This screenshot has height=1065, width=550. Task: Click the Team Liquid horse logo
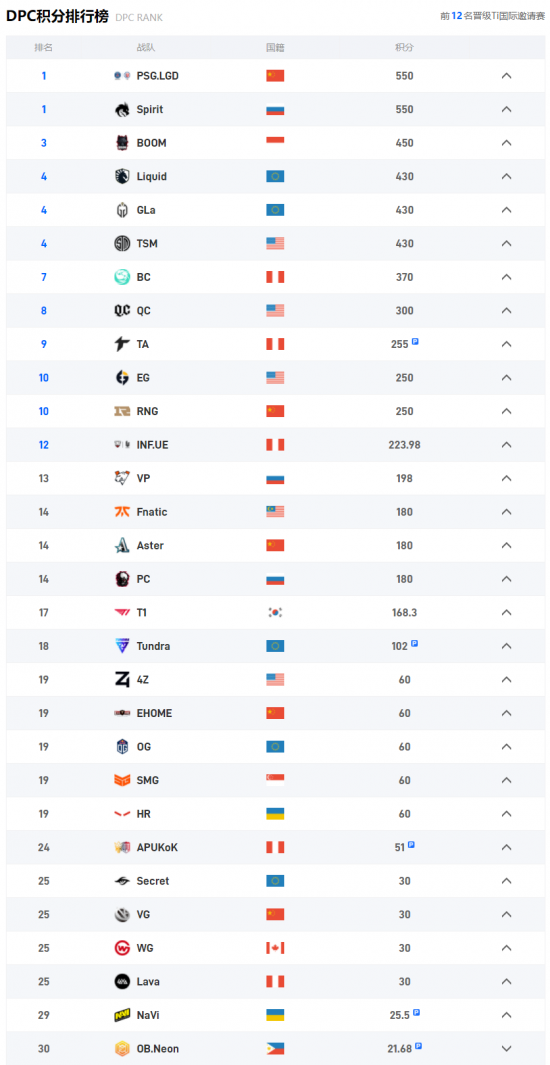point(122,177)
